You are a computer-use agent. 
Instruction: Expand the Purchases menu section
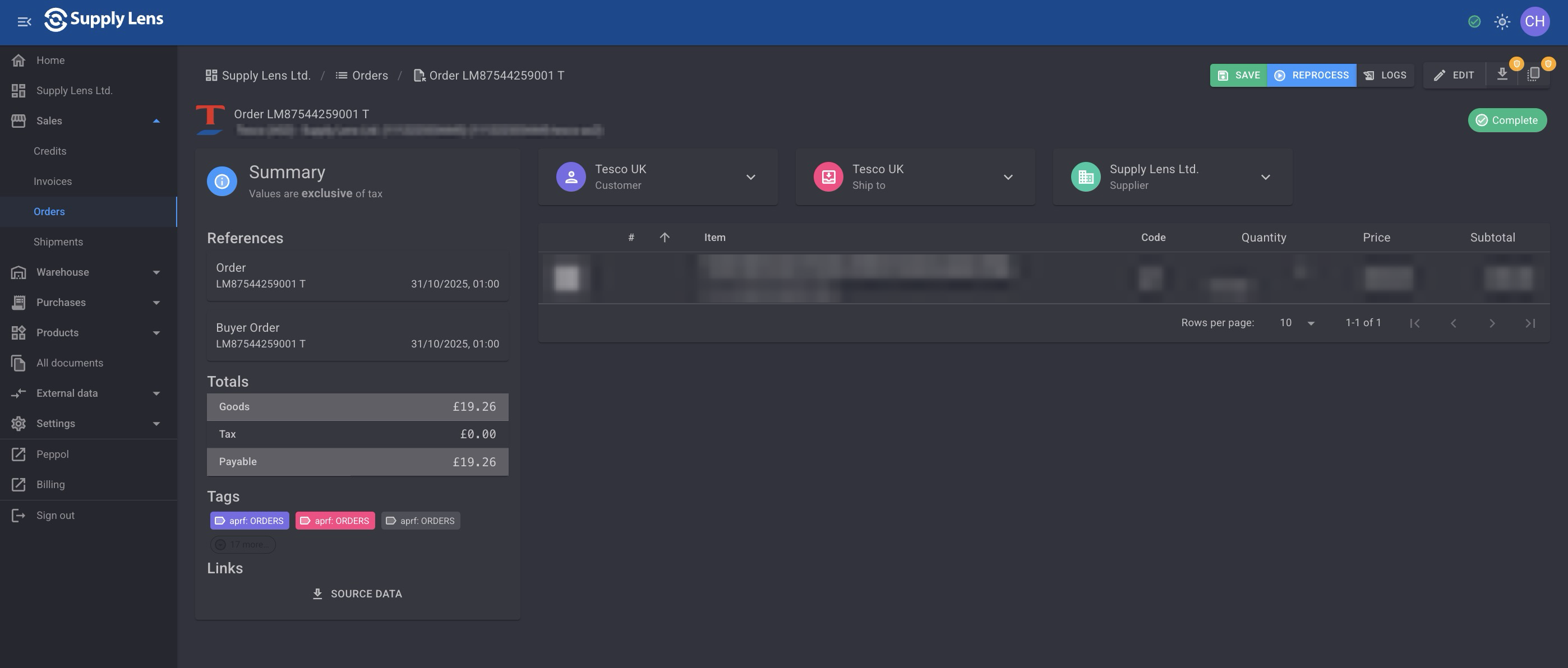click(88, 303)
